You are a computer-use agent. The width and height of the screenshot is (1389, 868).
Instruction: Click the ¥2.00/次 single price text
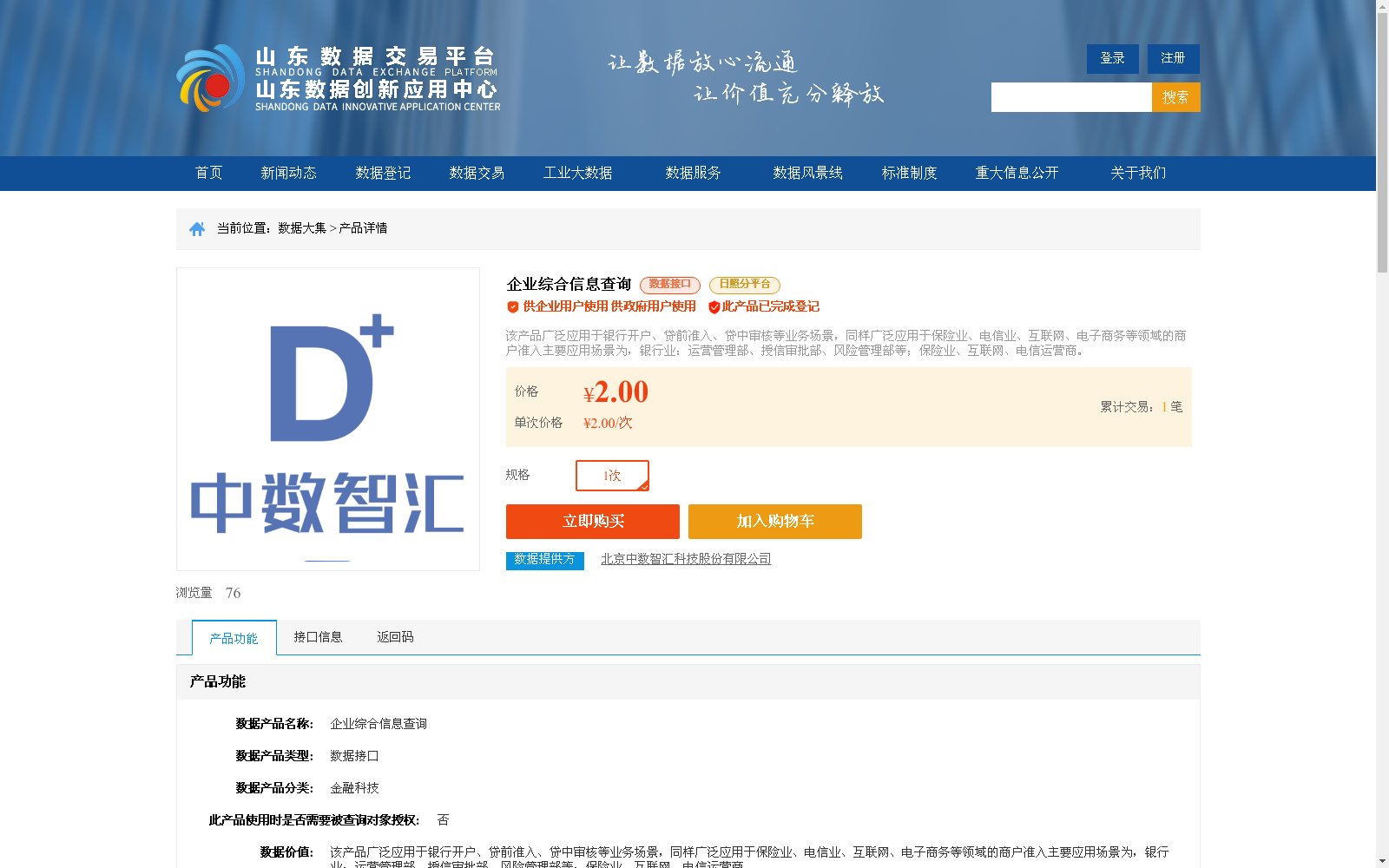pyautogui.click(x=608, y=424)
